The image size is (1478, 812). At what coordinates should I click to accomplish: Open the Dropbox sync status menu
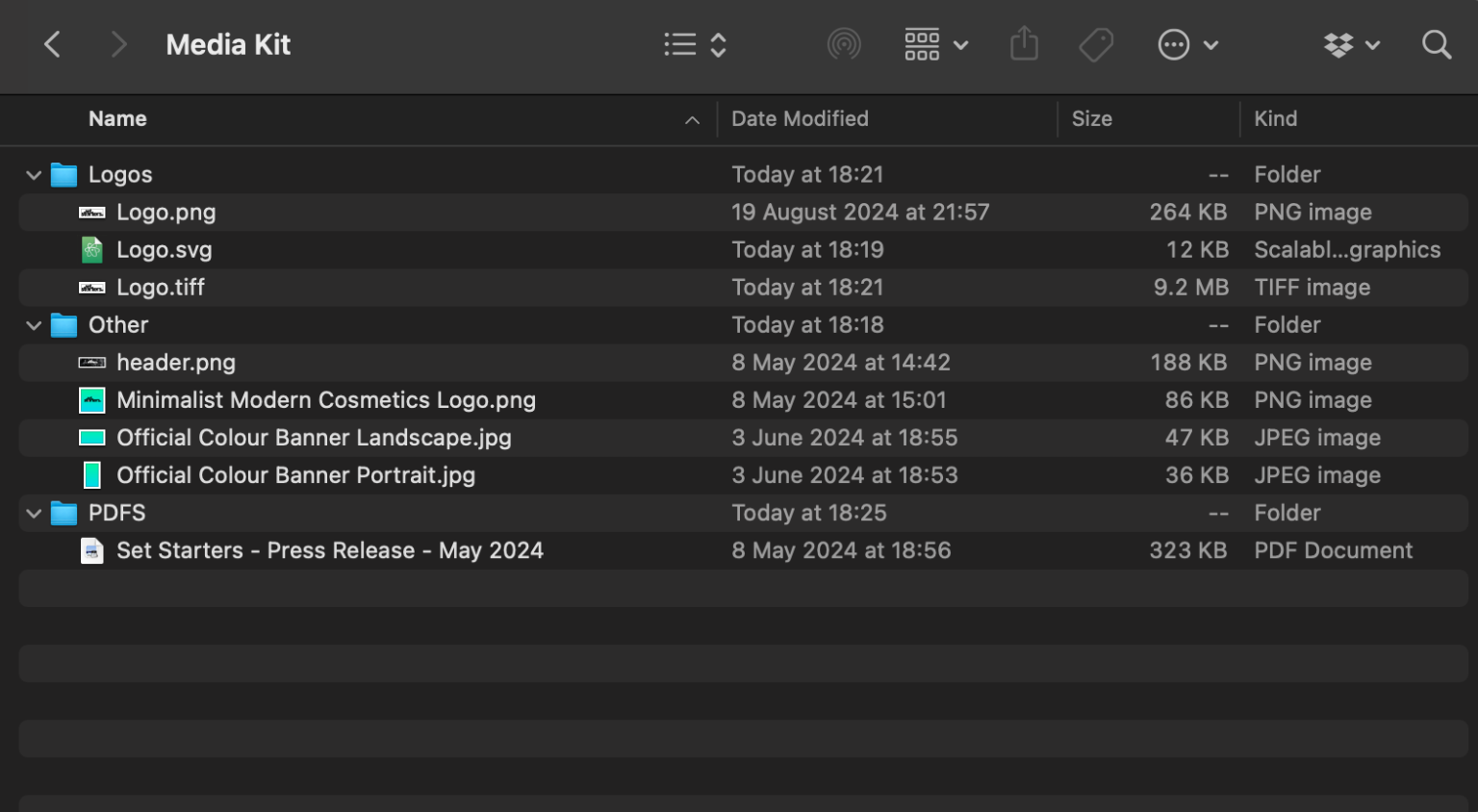click(x=1351, y=44)
